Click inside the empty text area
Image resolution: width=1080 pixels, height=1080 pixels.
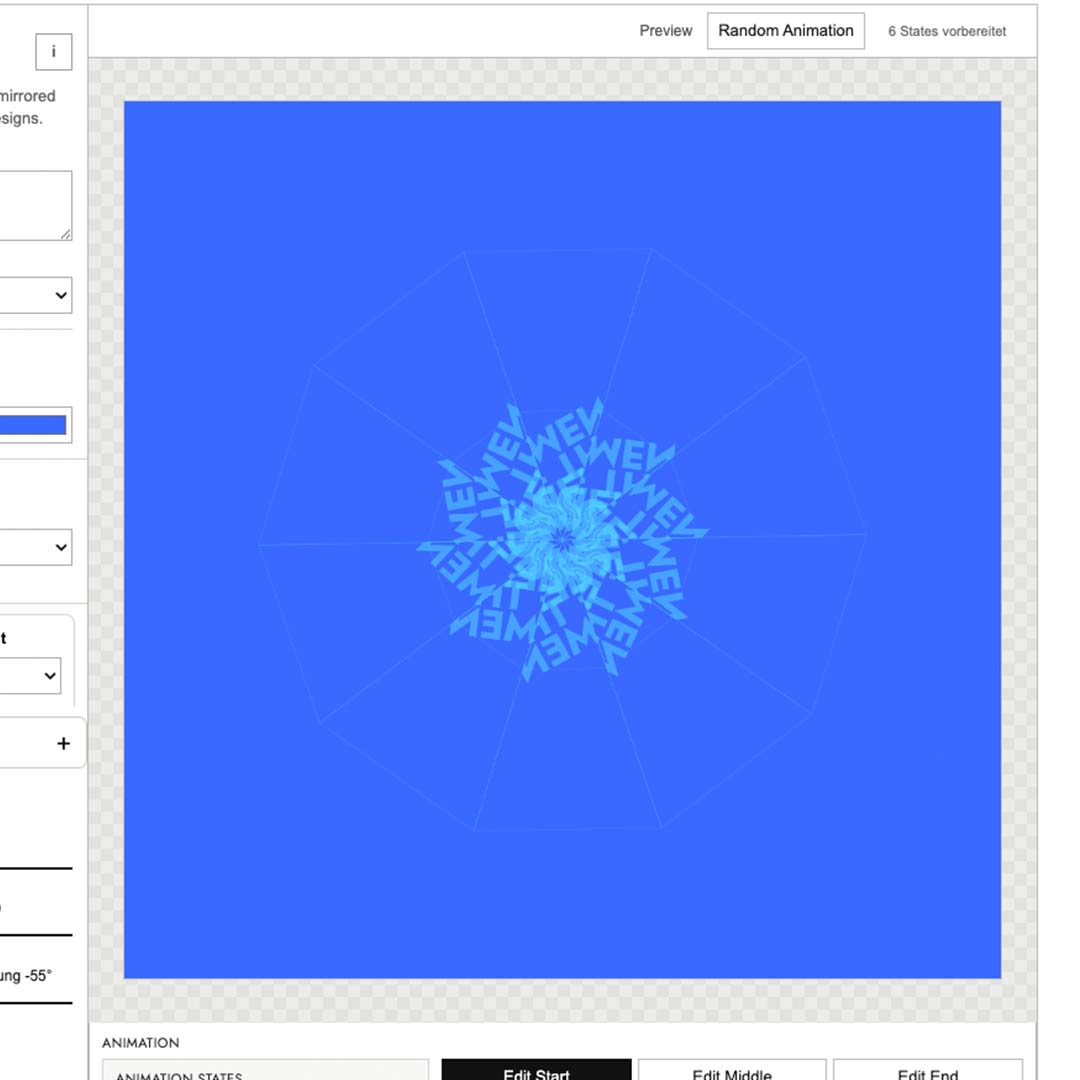[x=34, y=205]
